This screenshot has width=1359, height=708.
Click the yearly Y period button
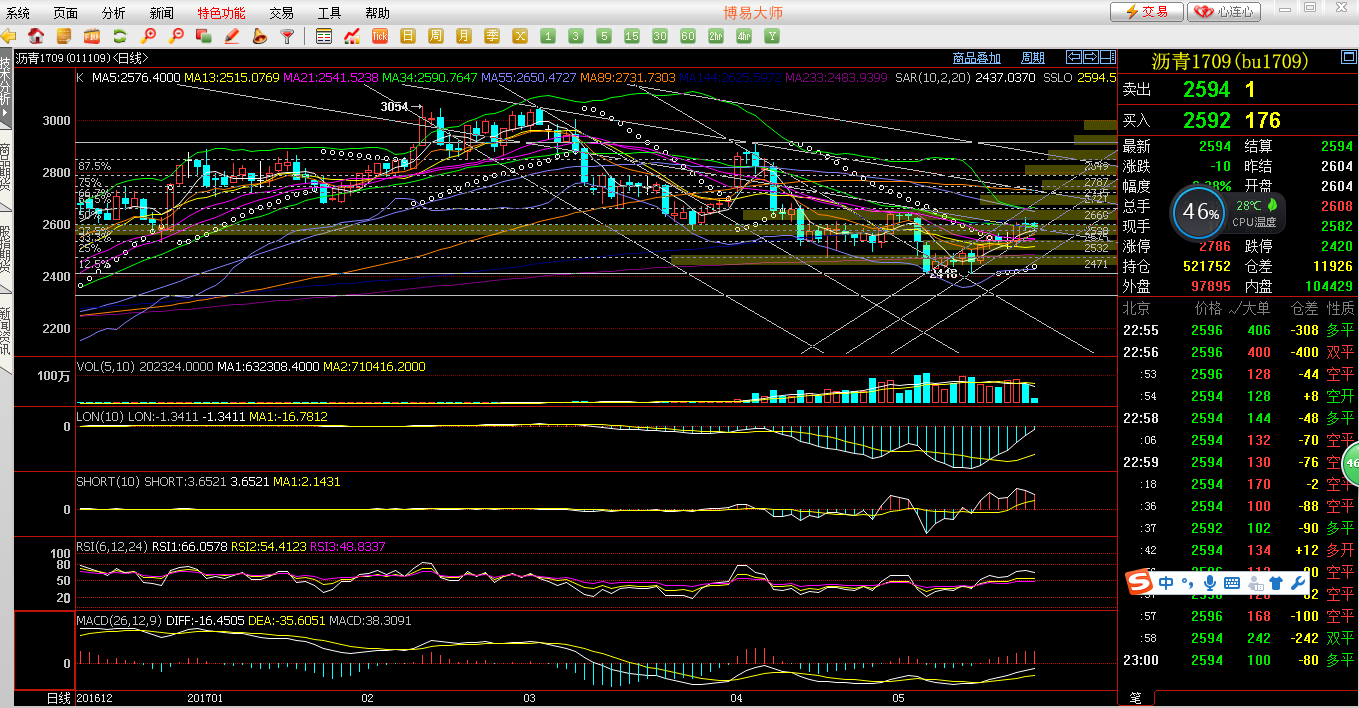click(772, 36)
